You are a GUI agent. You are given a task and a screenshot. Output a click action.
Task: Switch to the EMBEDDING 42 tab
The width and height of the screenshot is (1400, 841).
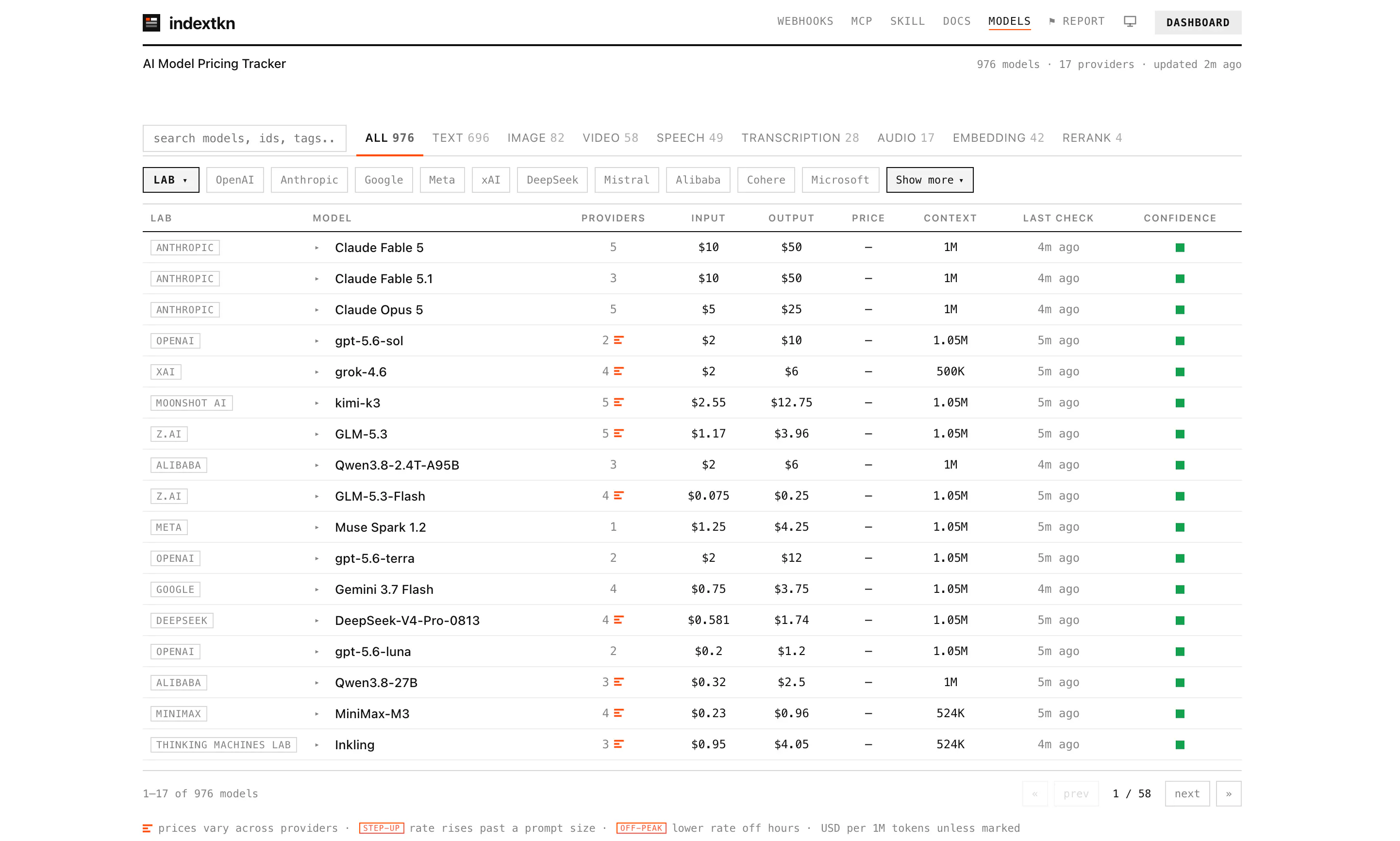click(998, 138)
